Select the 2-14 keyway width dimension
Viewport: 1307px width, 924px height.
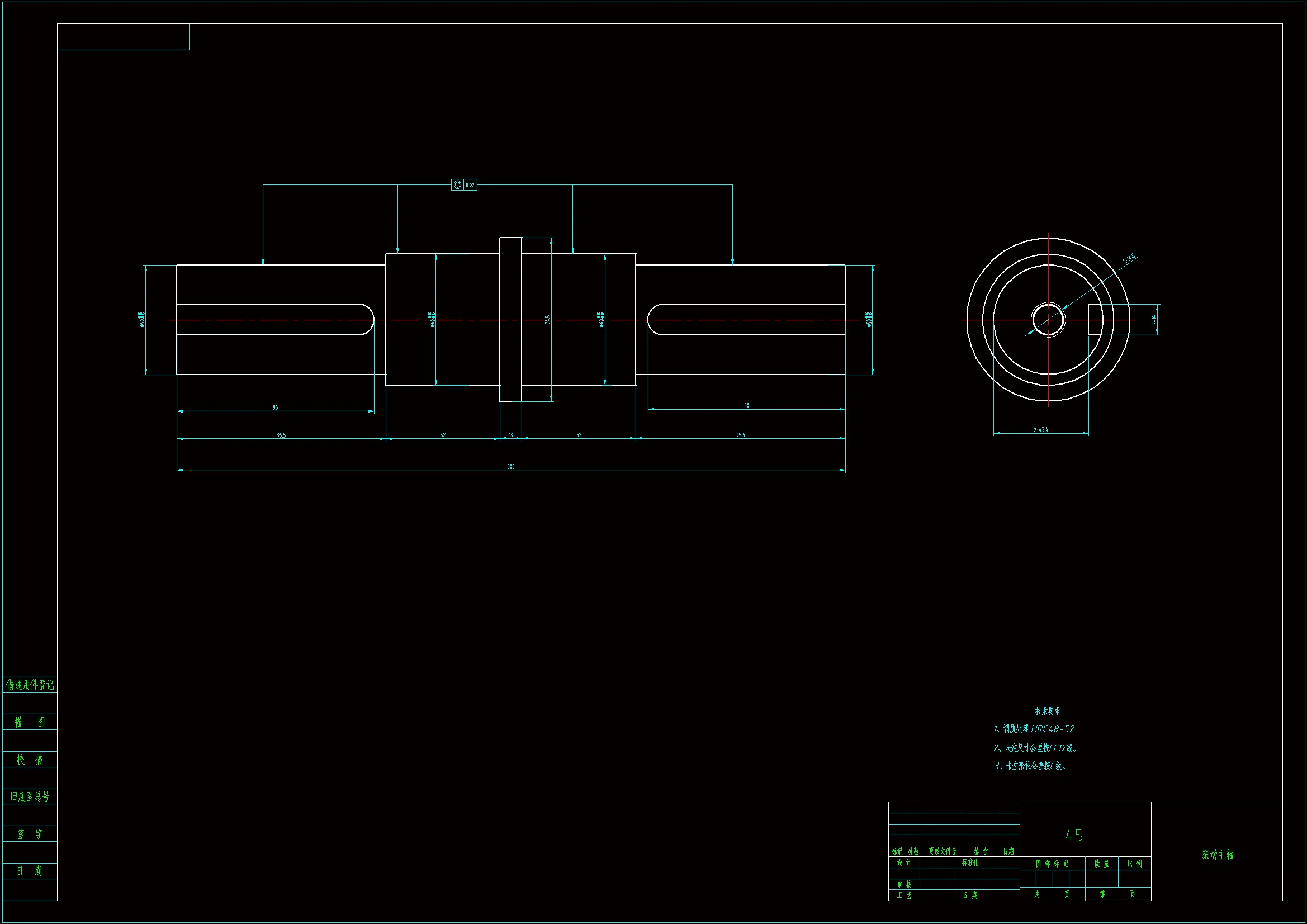[x=1154, y=320]
